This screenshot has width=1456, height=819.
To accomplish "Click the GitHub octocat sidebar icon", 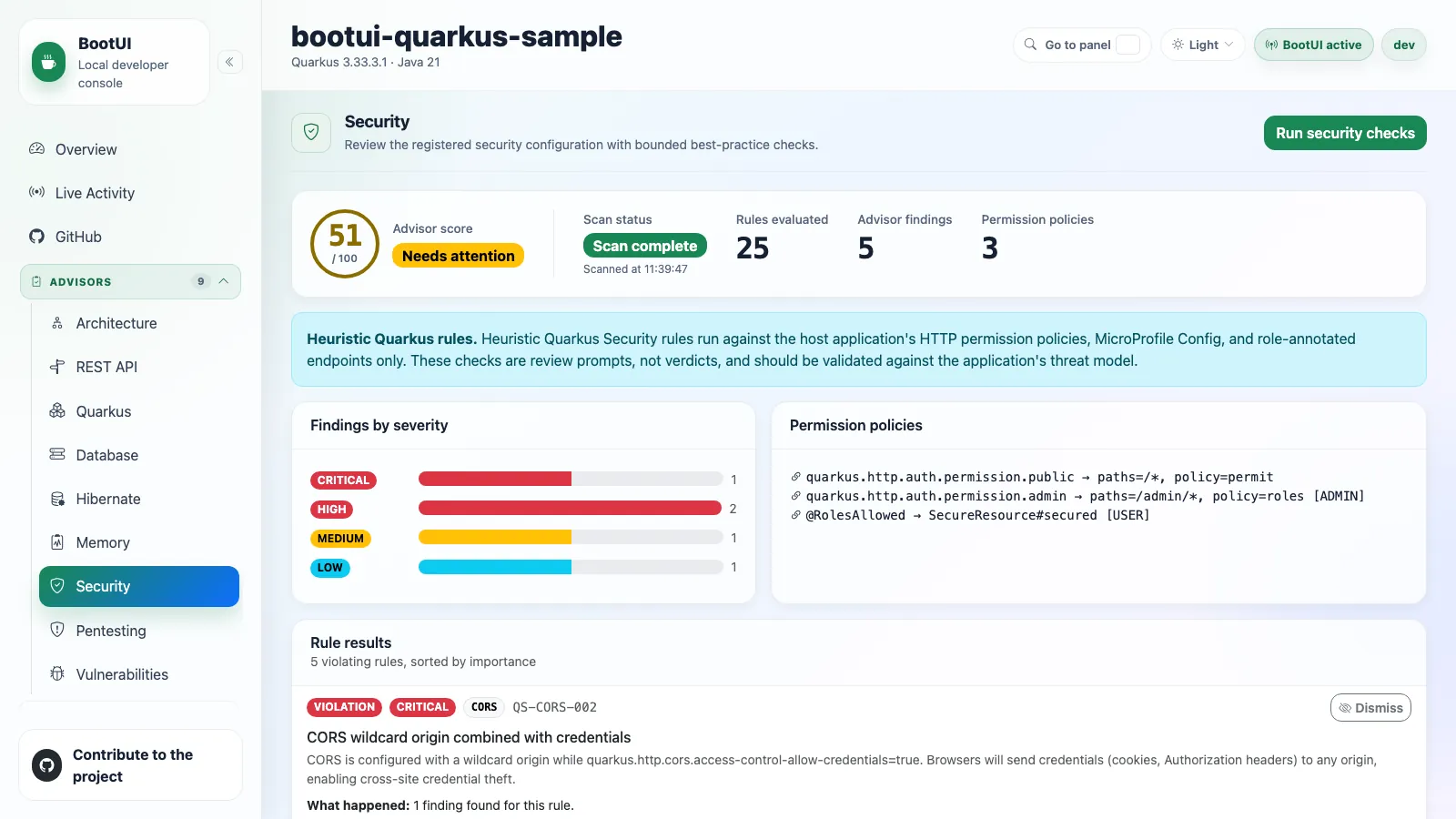I will click(36, 237).
